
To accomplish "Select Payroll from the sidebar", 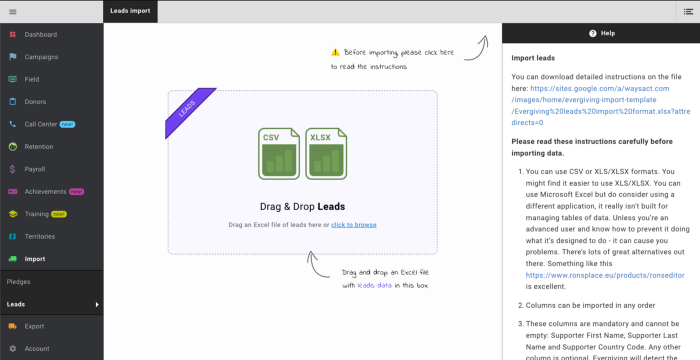I will point(35,169).
